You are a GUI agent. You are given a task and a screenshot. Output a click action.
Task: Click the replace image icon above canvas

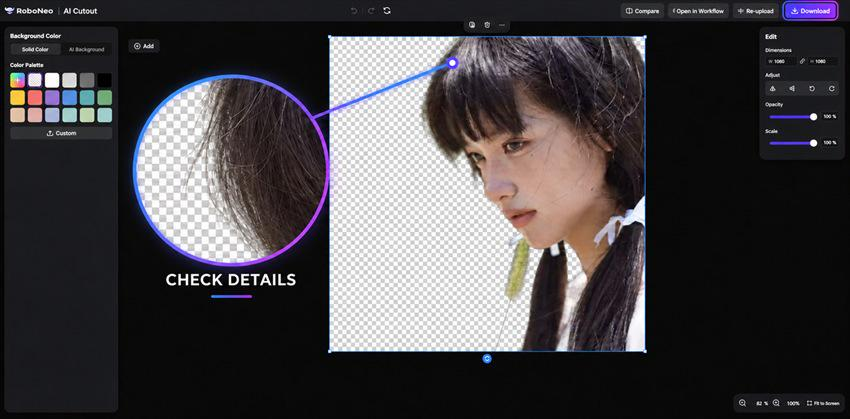coord(472,25)
